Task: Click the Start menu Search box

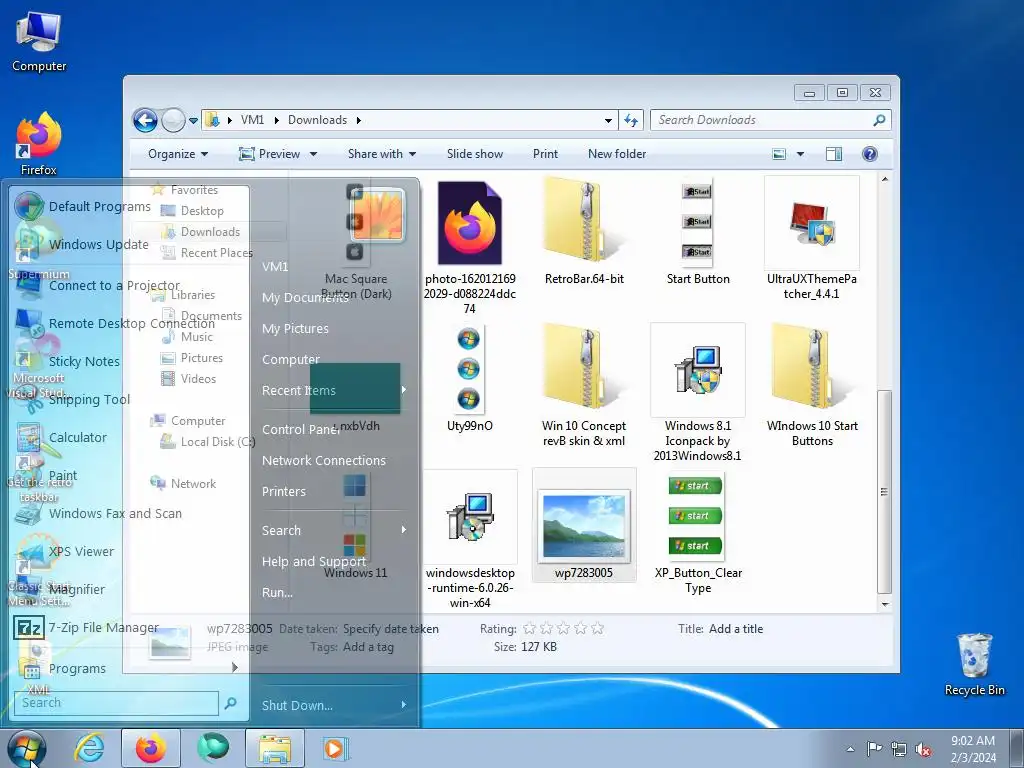Action: pyautogui.click(x=116, y=703)
